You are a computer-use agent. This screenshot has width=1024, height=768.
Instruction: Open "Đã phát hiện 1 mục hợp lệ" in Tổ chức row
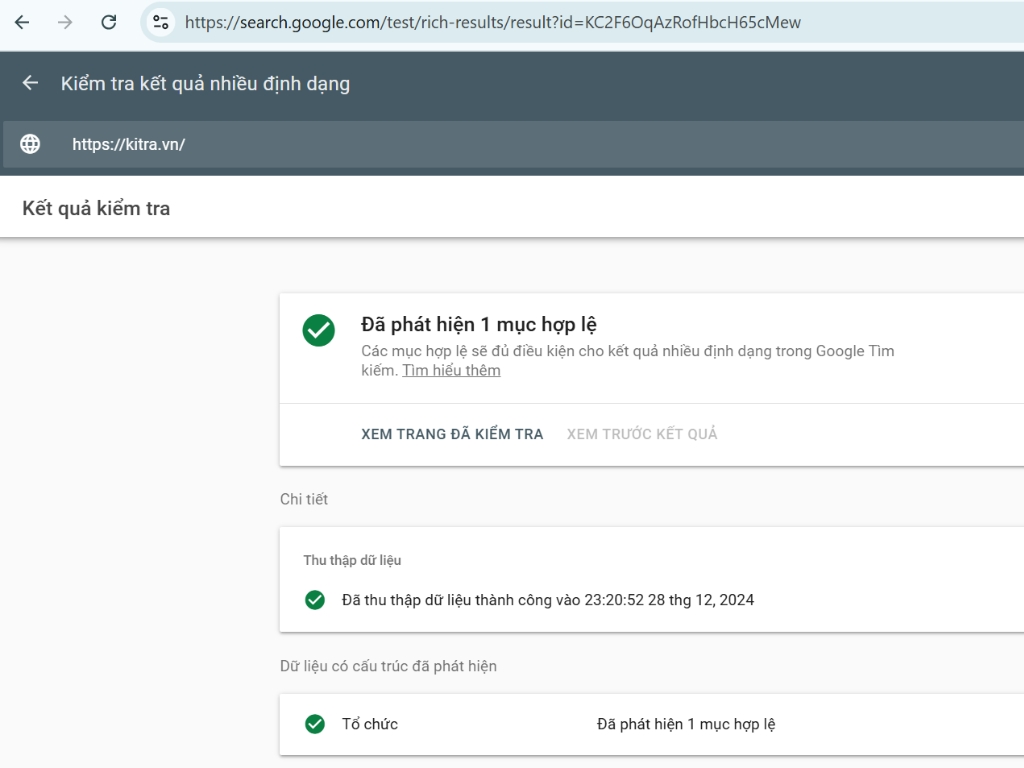click(x=686, y=724)
